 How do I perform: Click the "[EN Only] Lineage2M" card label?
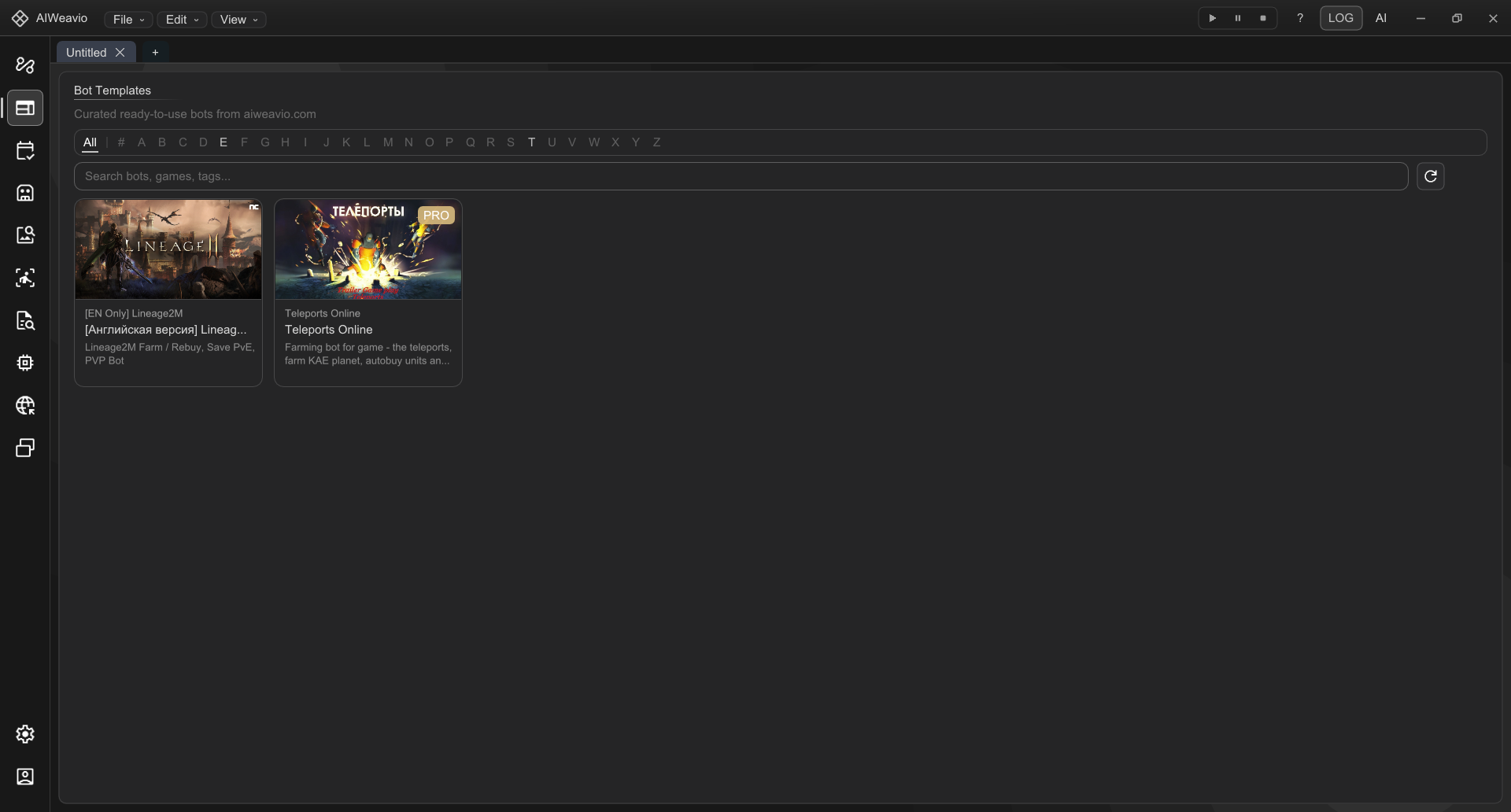click(x=134, y=313)
